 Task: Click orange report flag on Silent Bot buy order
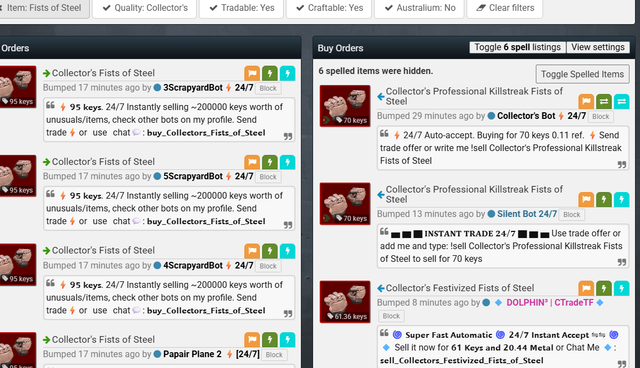click(x=586, y=199)
